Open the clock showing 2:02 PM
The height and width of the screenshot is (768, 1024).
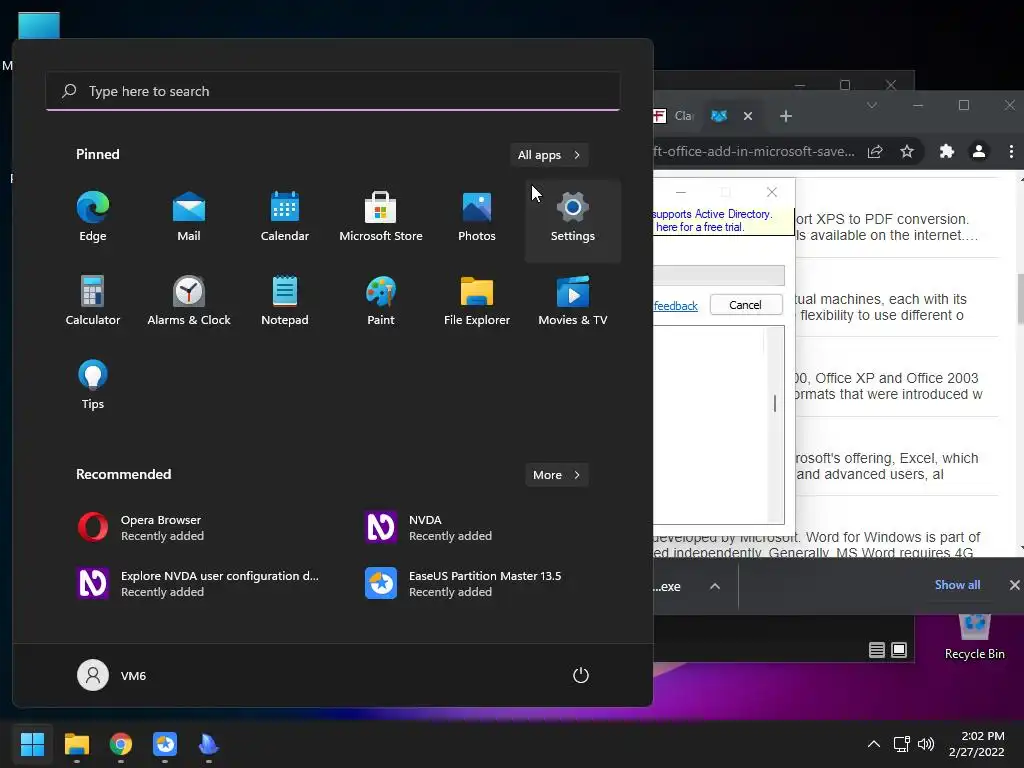(976, 744)
